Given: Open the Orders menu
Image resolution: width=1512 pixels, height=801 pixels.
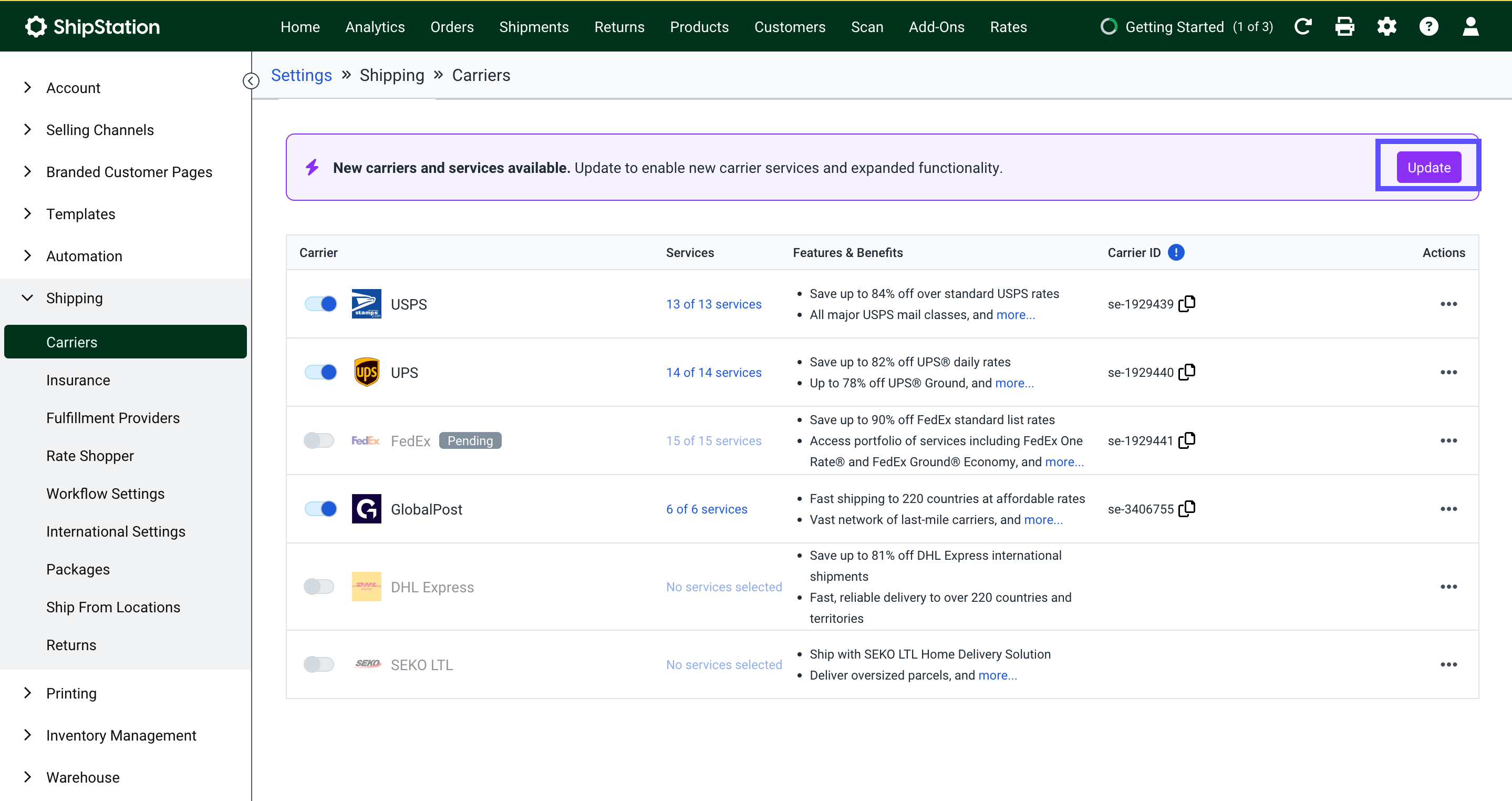Looking at the screenshot, I should click(451, 26).
